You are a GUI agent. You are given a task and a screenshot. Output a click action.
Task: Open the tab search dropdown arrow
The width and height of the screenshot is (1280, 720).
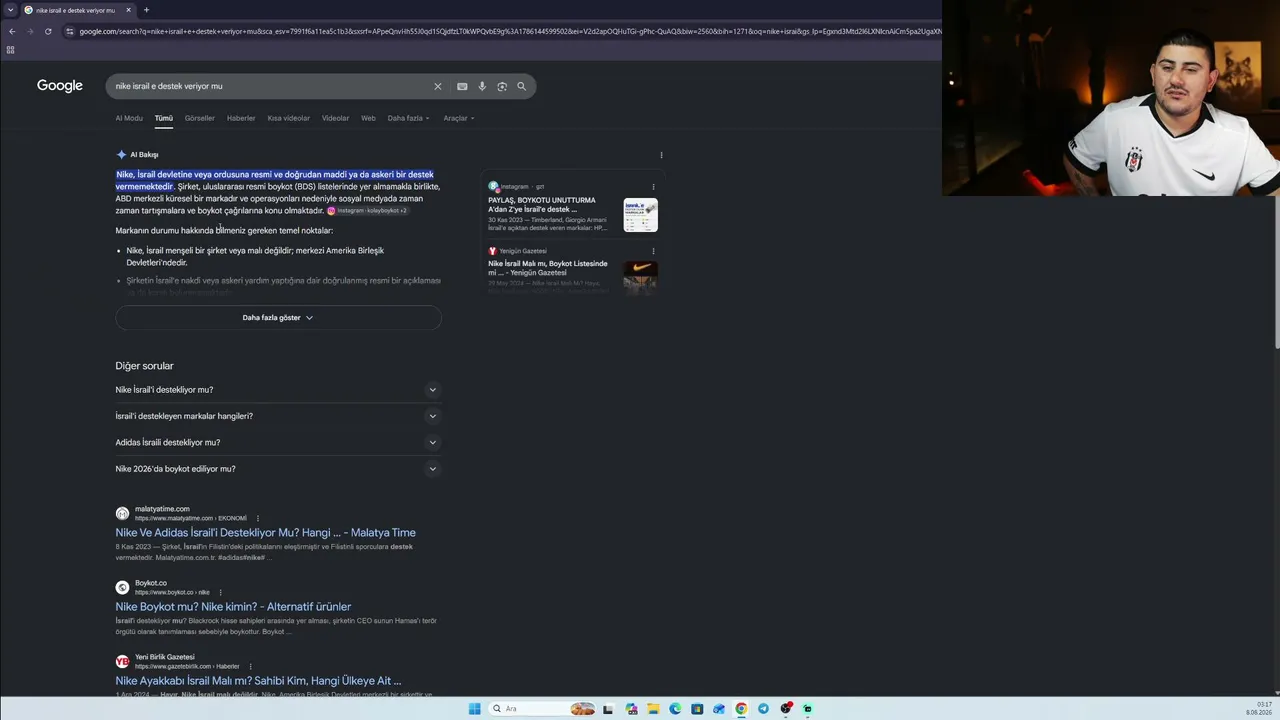(10, 10)
